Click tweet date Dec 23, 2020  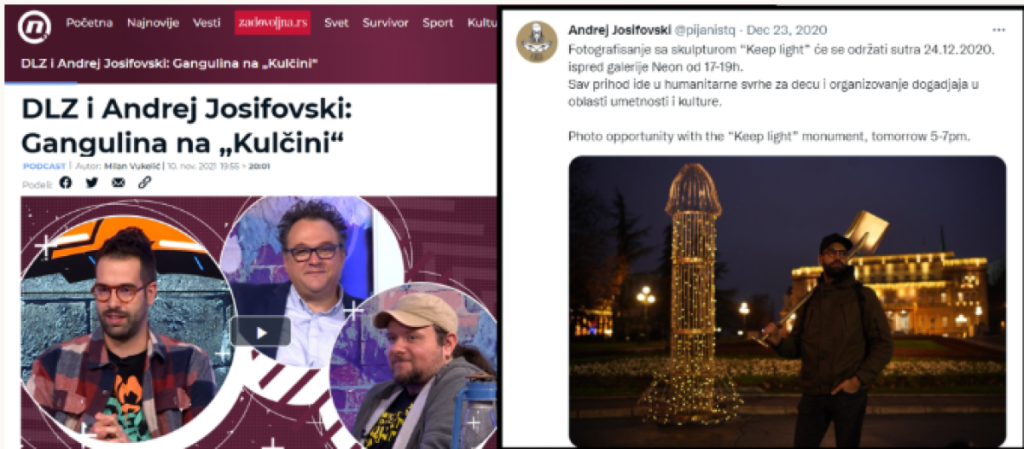pos(787,30)
